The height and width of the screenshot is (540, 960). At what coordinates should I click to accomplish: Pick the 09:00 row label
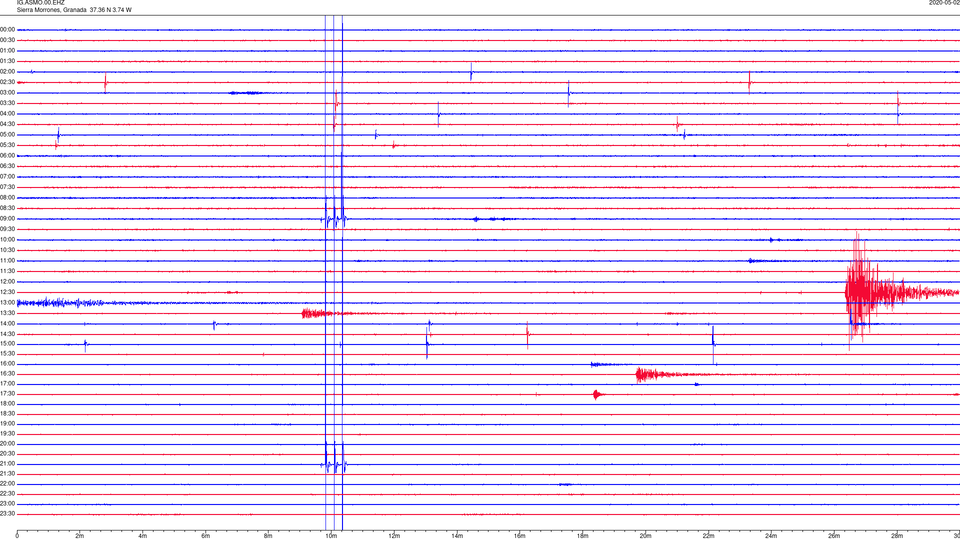click(x=7, y=219)
